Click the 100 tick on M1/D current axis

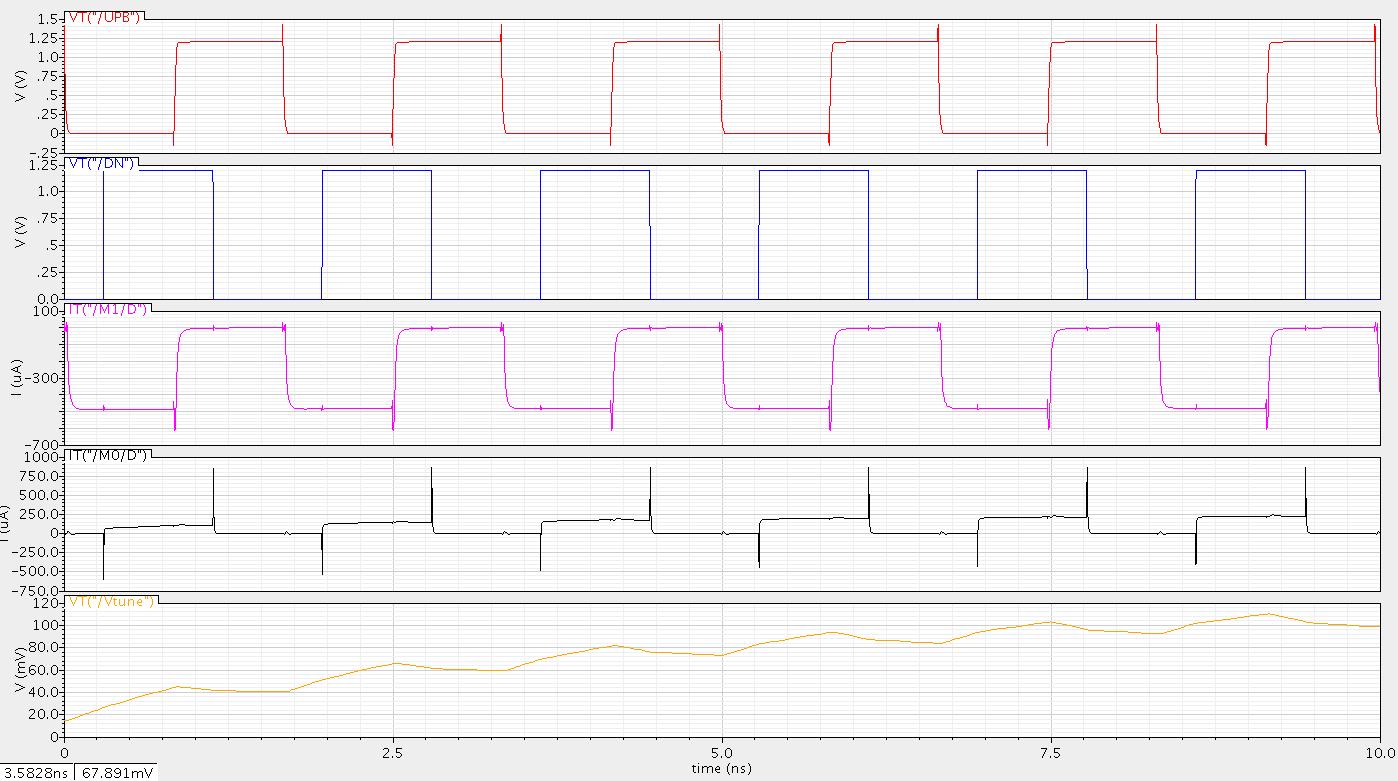(47, 311)
